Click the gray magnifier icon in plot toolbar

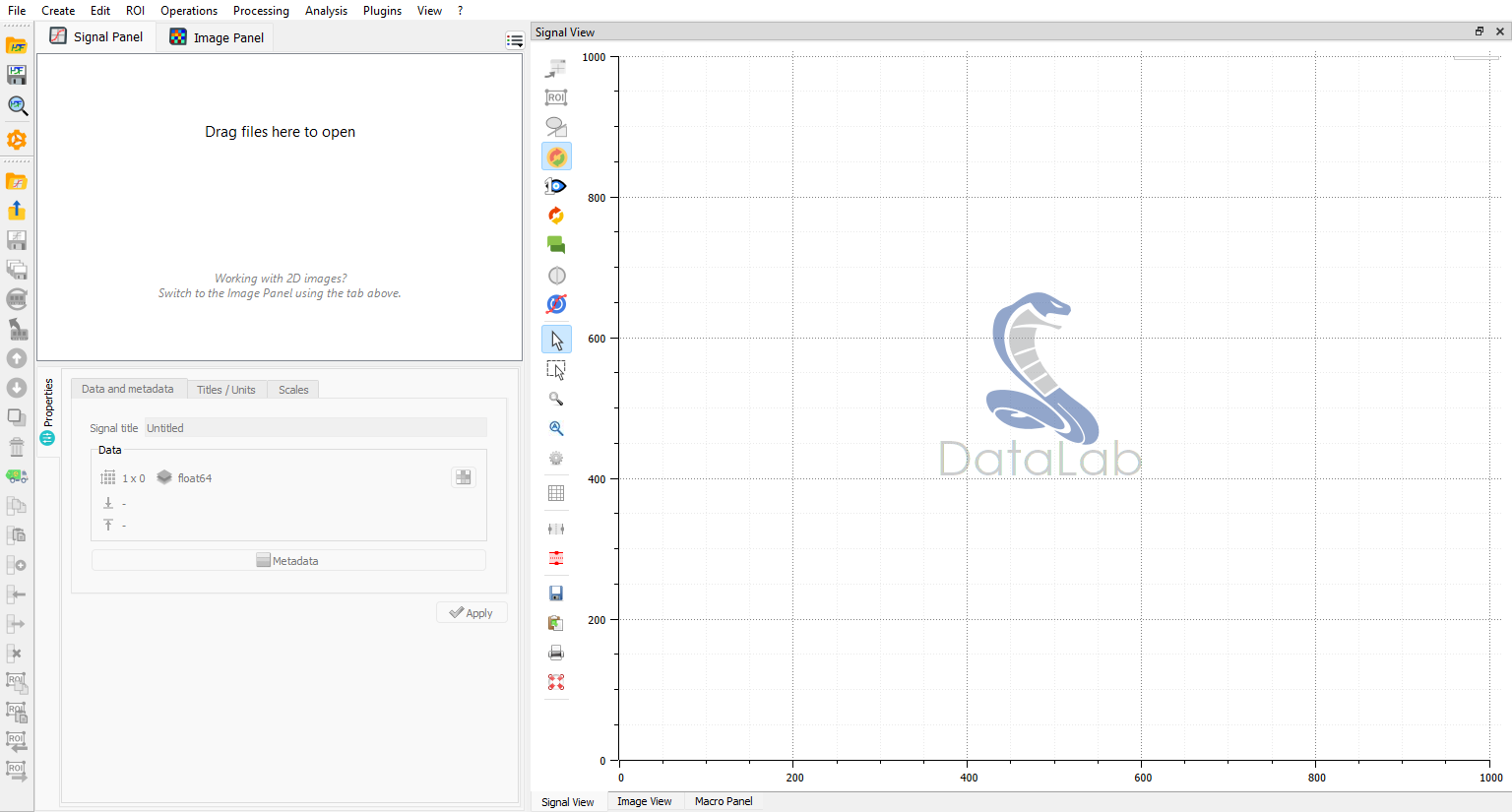[x=556, y=399]
